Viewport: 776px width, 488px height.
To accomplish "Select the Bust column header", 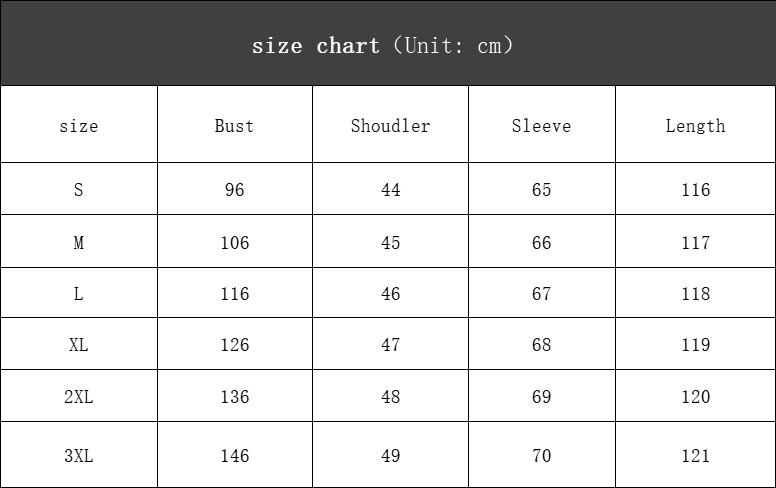I will 234,126.
